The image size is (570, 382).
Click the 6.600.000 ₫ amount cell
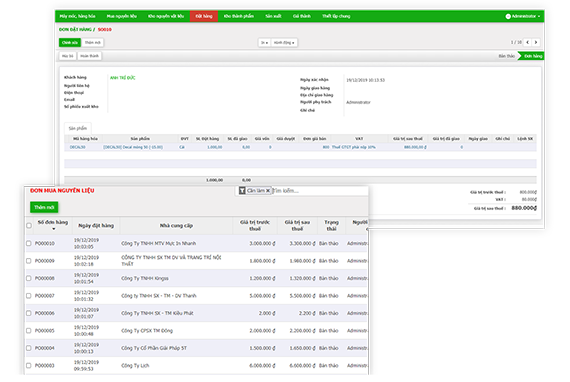pyautogui.click(x=302, y=366)
